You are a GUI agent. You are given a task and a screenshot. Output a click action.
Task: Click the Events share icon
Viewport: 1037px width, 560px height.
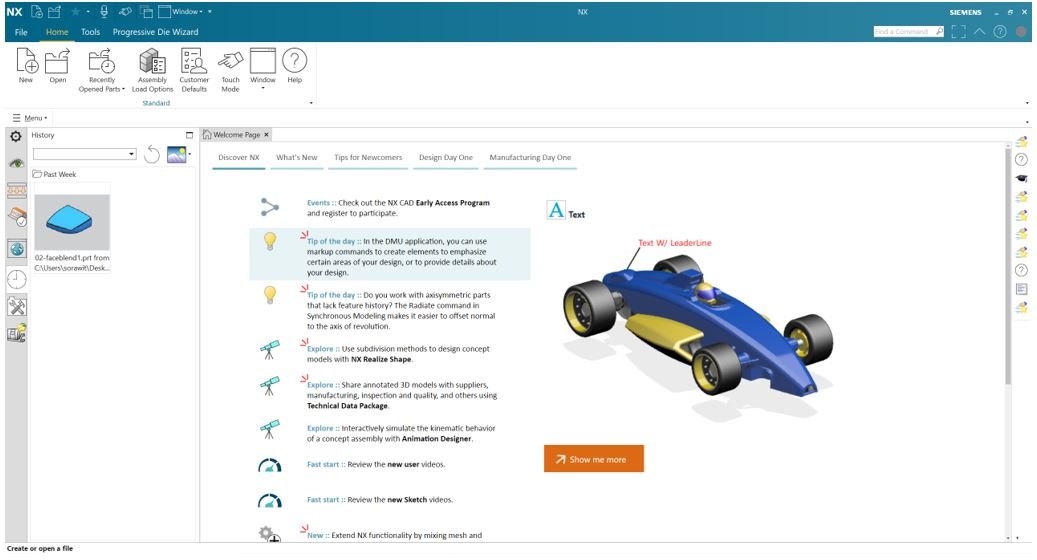point(269,207)
